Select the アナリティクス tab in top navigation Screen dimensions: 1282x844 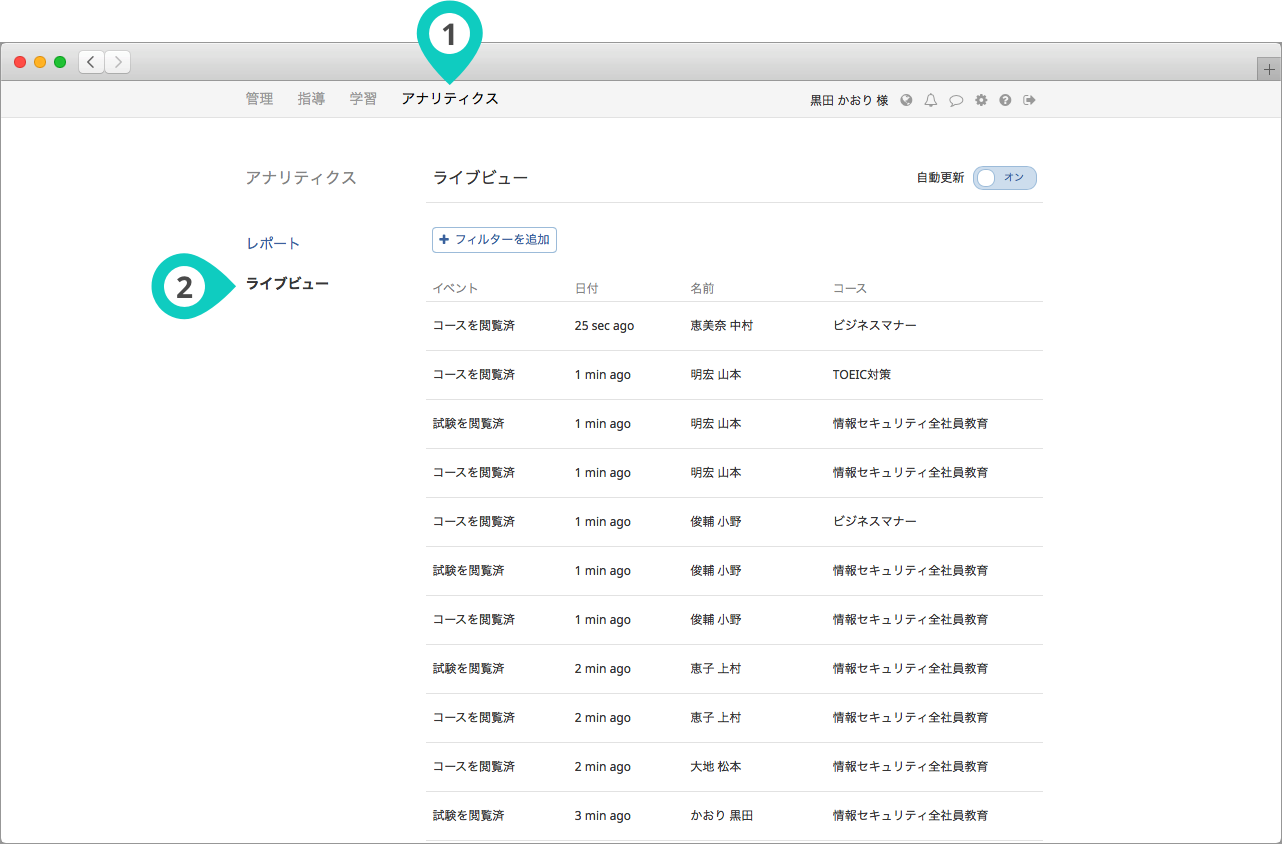click(x=450, y=99)
